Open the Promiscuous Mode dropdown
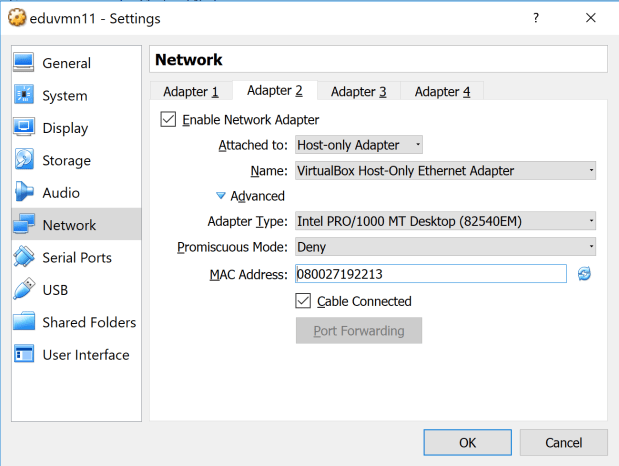 click(x=445, y=247)
